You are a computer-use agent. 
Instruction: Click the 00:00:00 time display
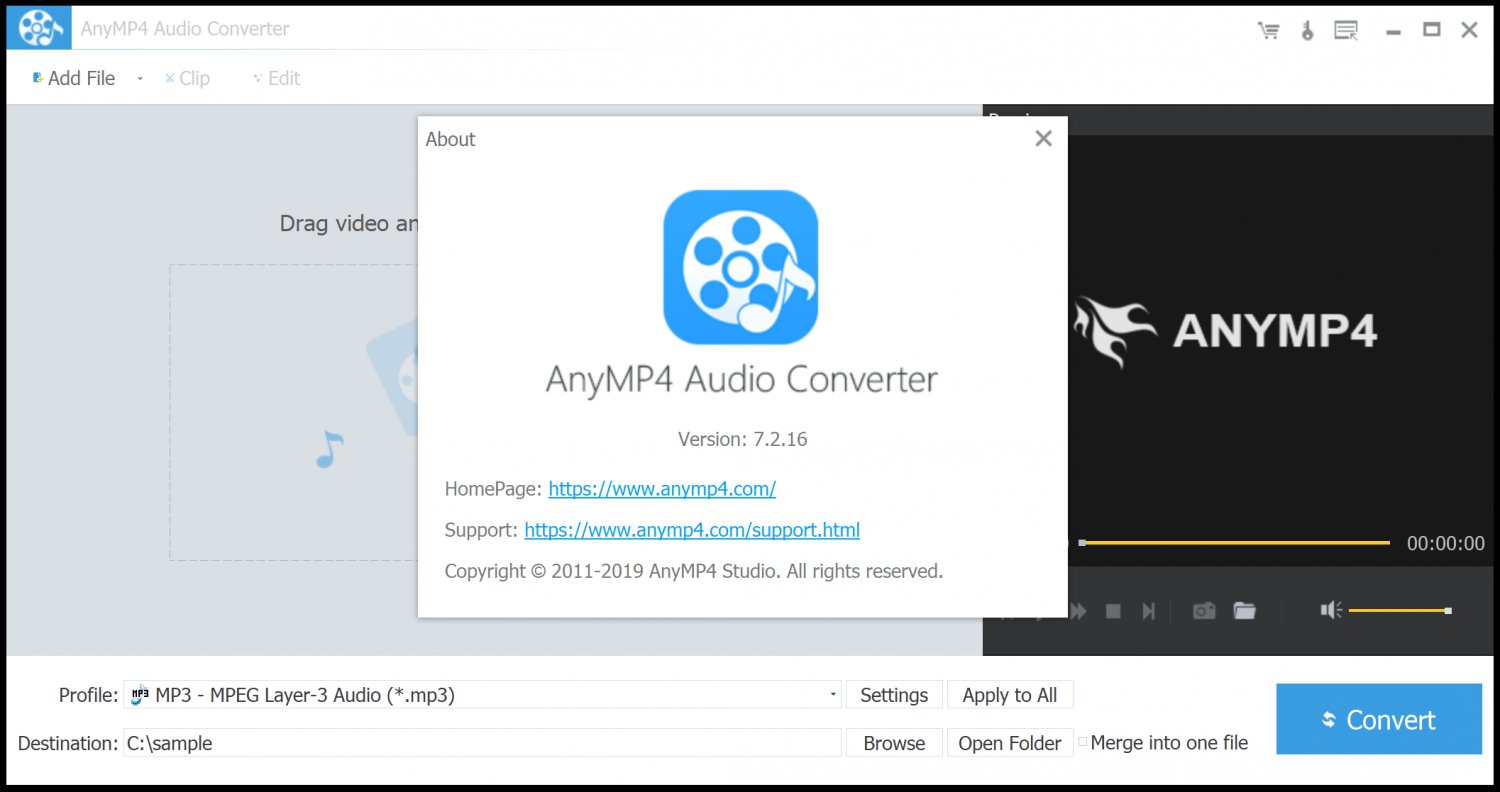(1446, 544)
